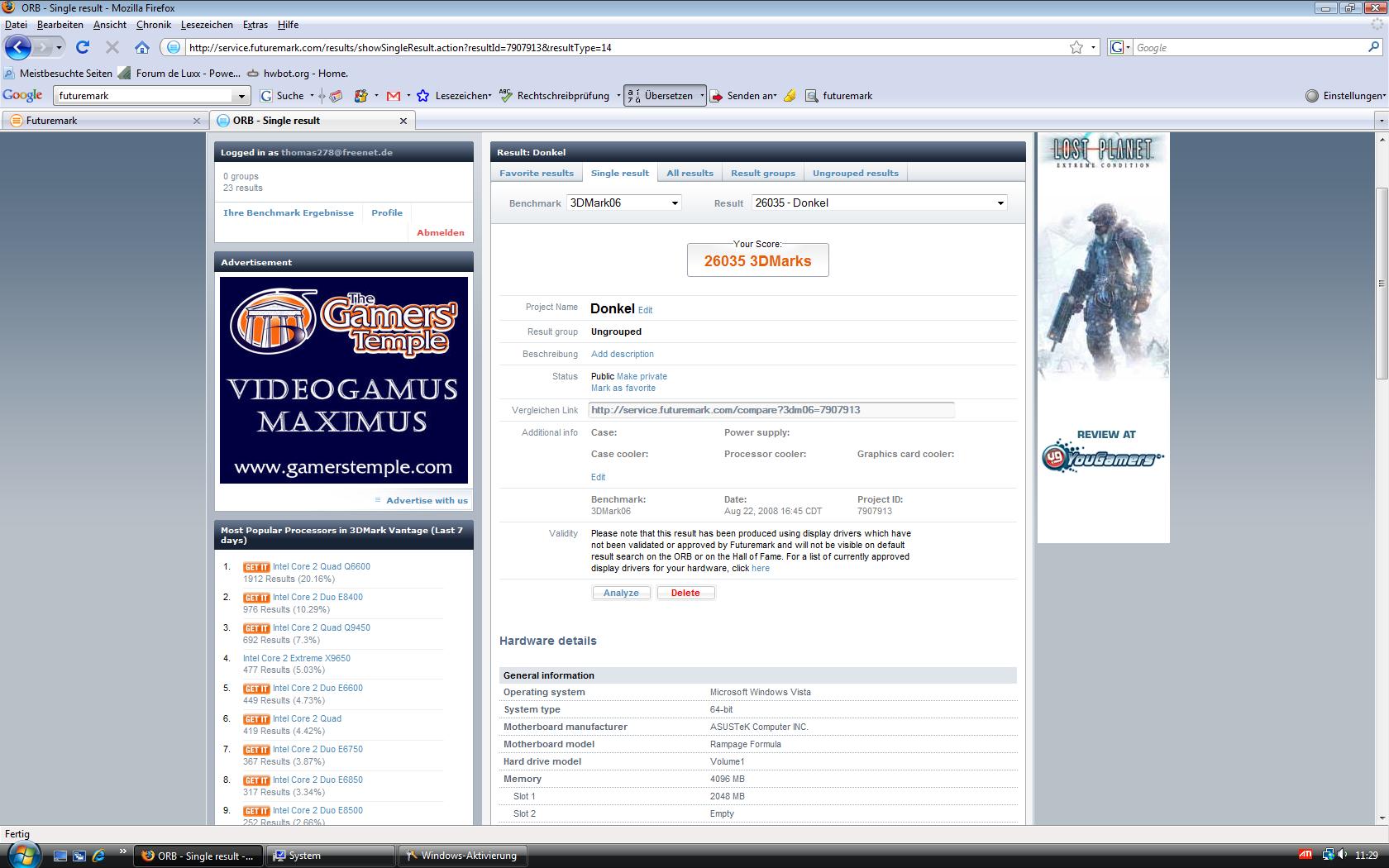Open the Profile link

point(387,212)
